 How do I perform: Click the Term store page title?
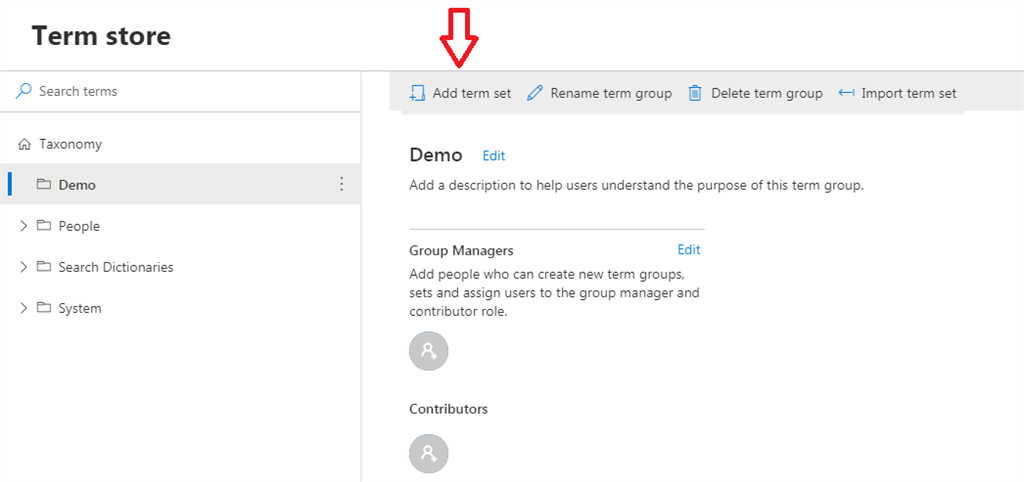coord(101,35)
